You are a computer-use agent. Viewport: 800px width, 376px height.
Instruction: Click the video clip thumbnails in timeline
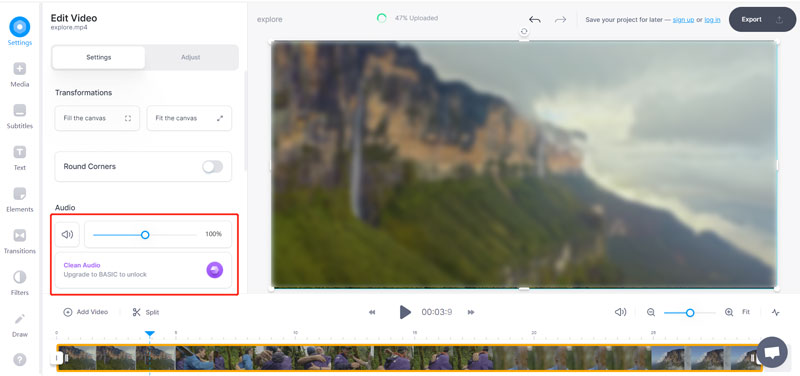point(409,358)
